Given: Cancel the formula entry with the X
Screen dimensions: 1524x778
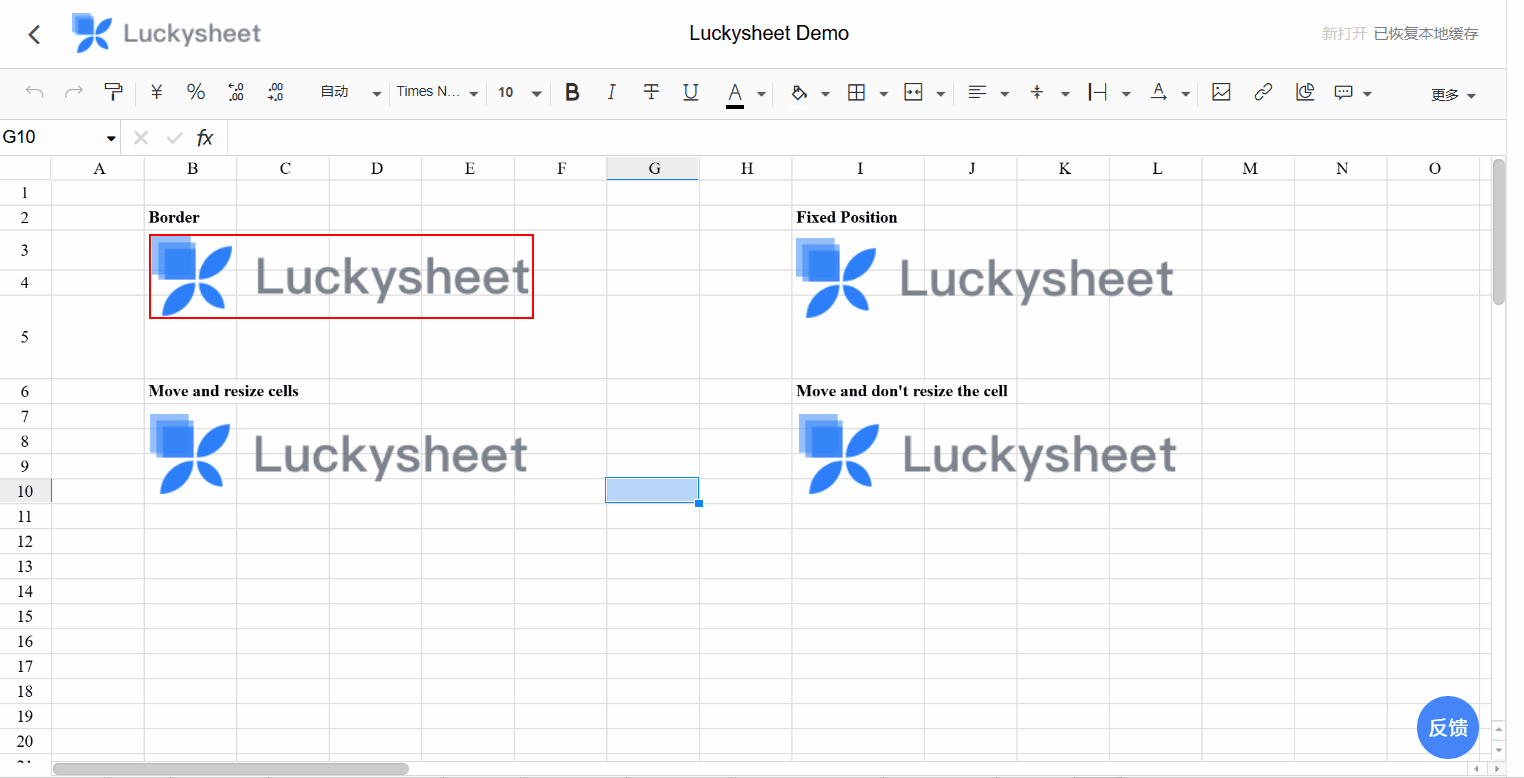Looking at the screenshot, I should 141,138.
